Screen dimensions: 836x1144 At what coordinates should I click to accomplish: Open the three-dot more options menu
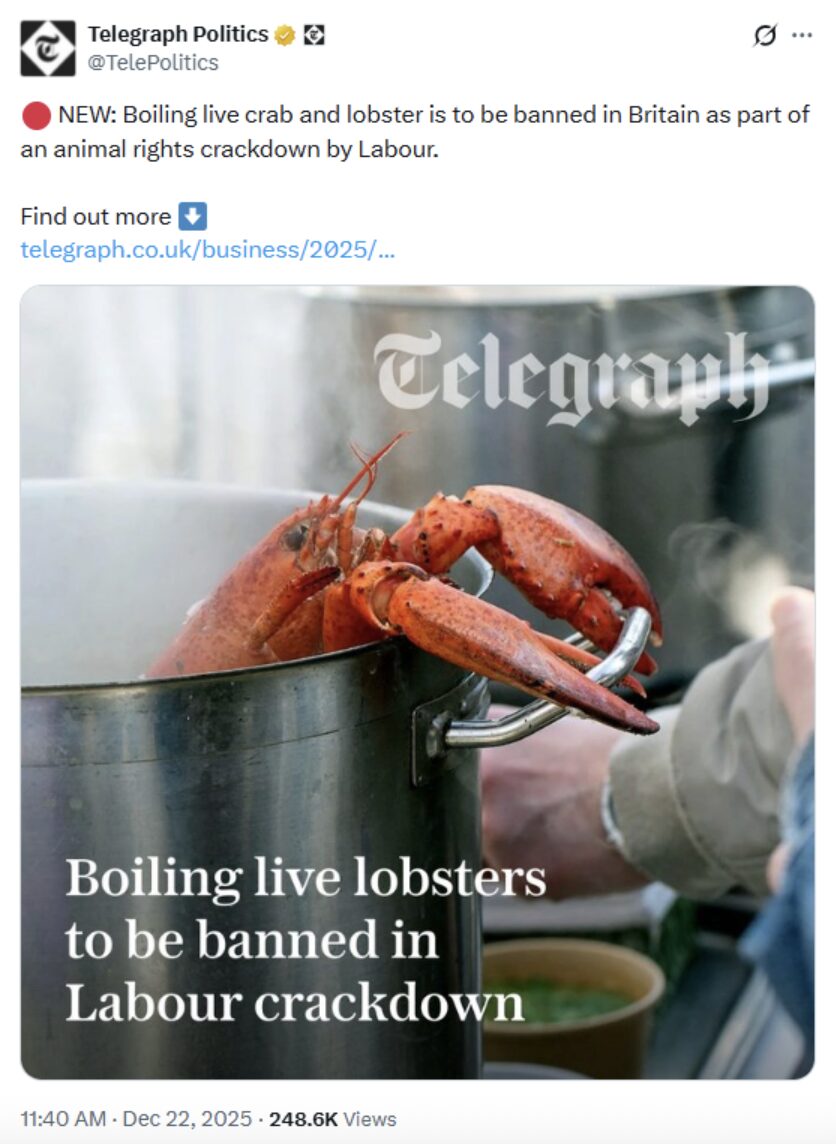(802, 35)
